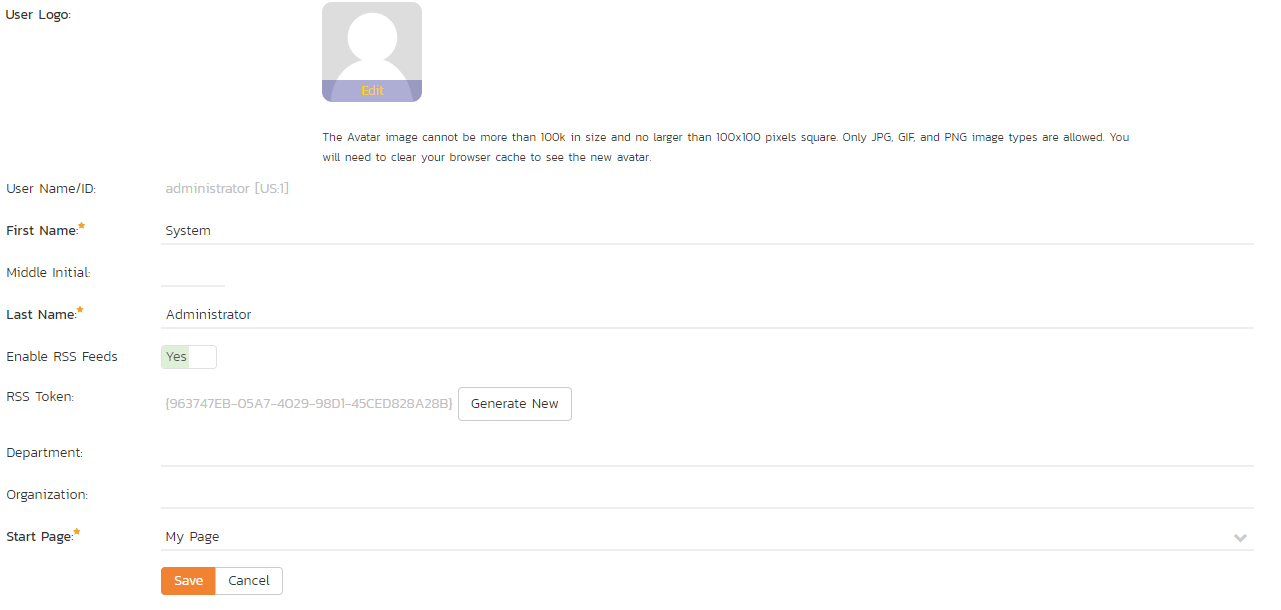Image resolution: width=1281 pixels, height=610 pixels.
Task: Select the Middle Initial input field
Action: coord(193,272)
